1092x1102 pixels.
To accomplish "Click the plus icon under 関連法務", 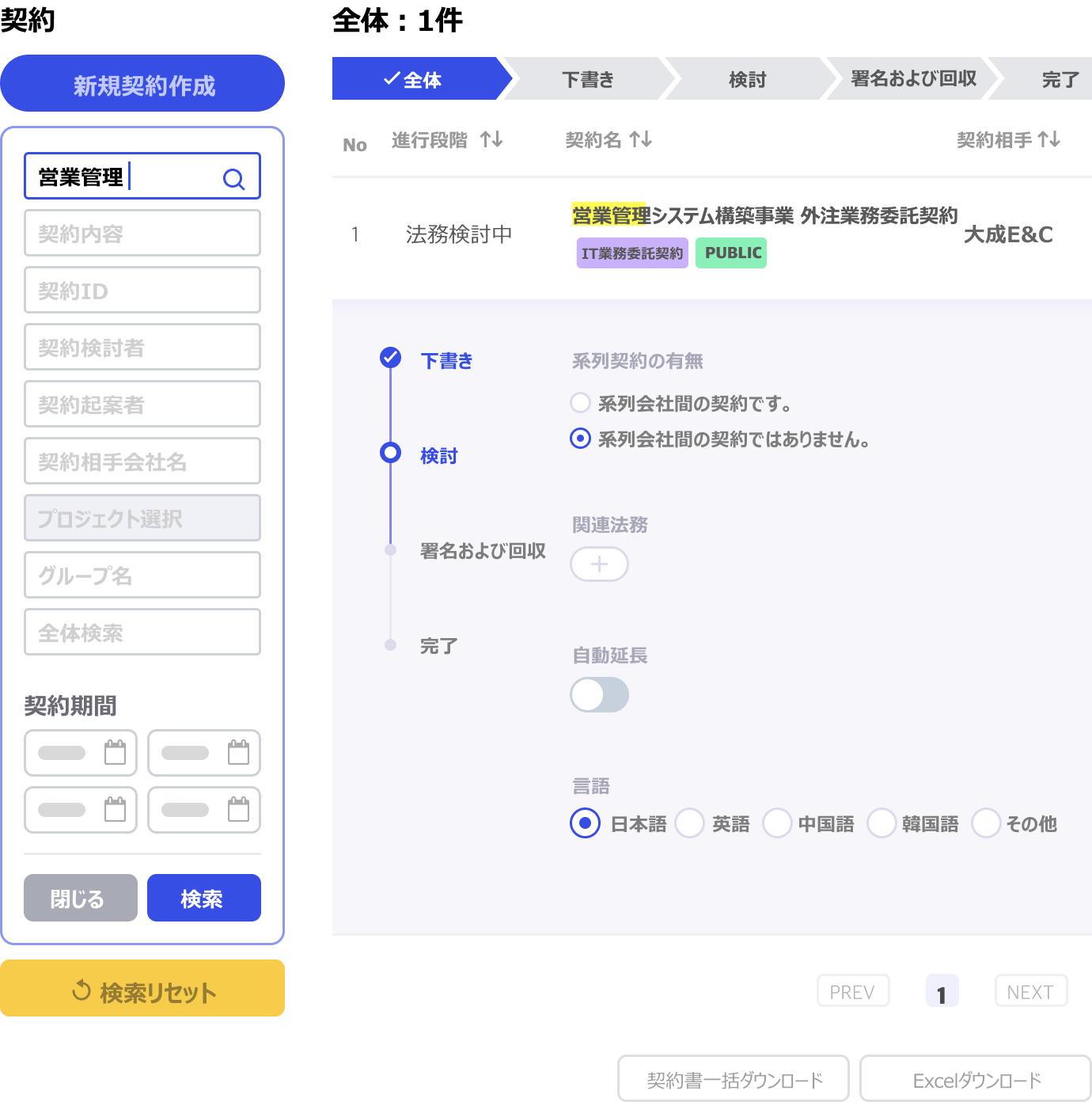I will pos(599,564).
